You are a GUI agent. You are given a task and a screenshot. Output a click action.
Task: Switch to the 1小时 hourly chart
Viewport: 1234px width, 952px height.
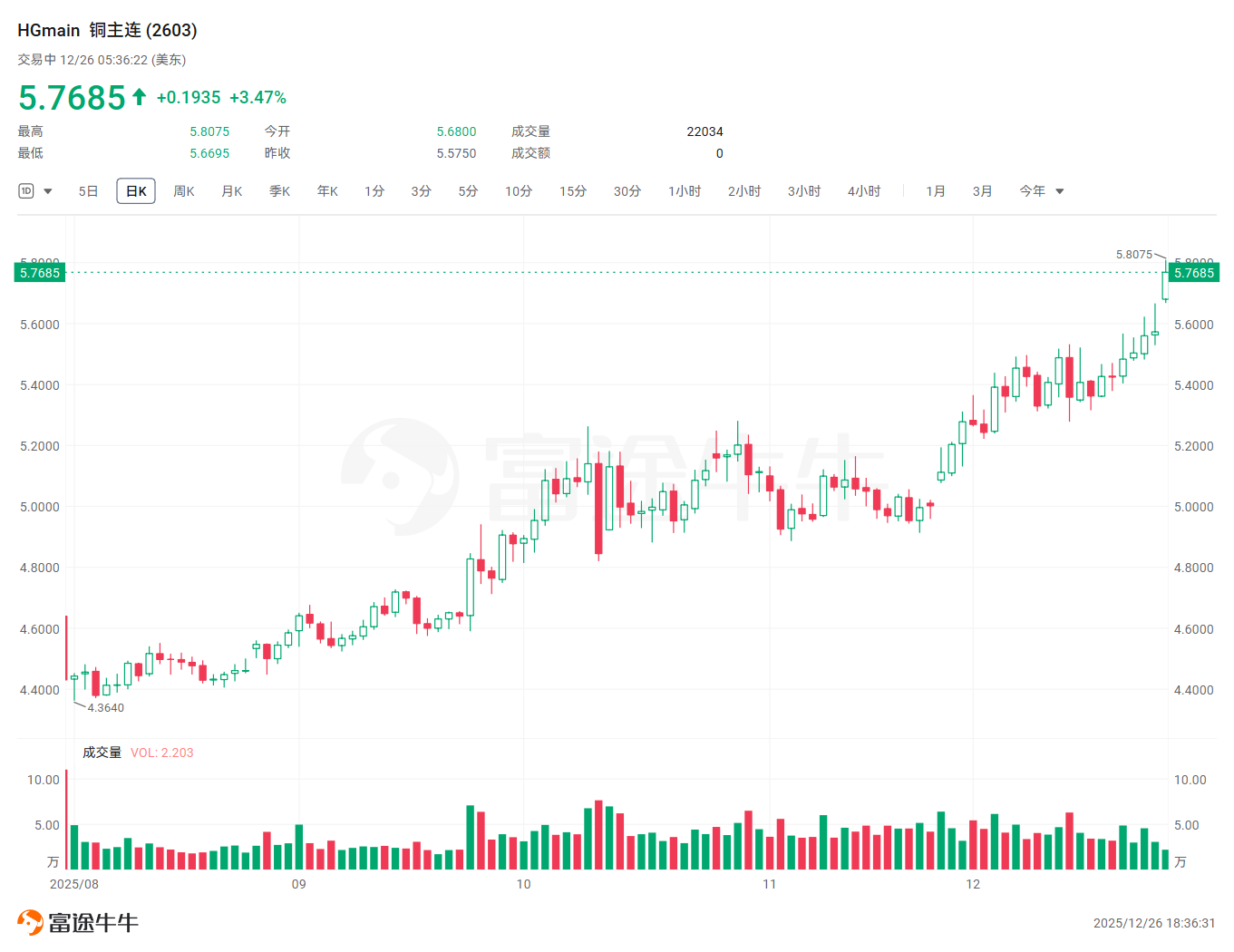(x=685, y=191)
